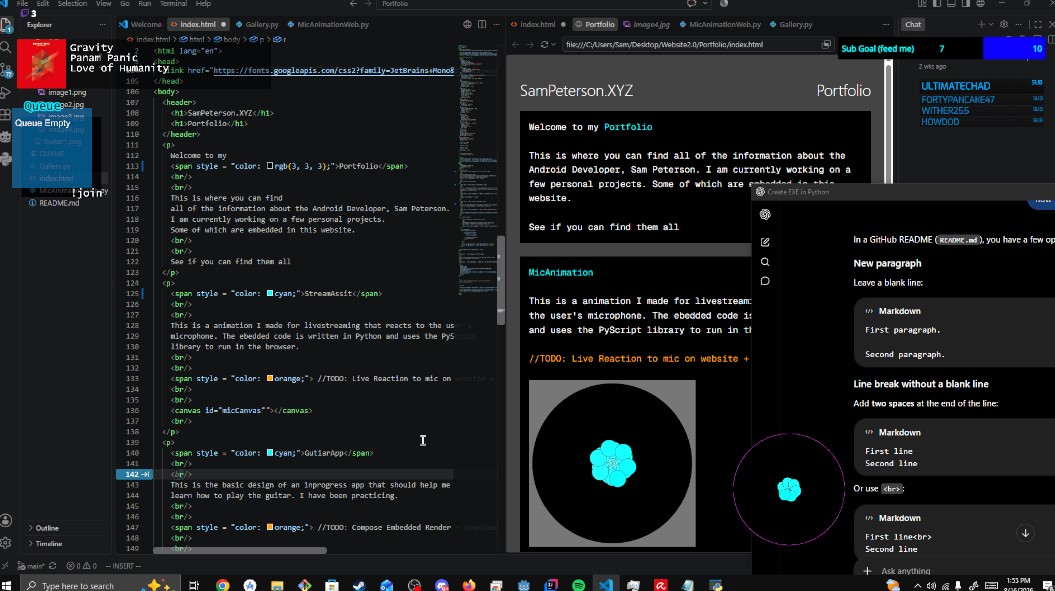1055x591 pixels.
Task: Go forward in the Portfolio browser preview
Action: (530, 44)
